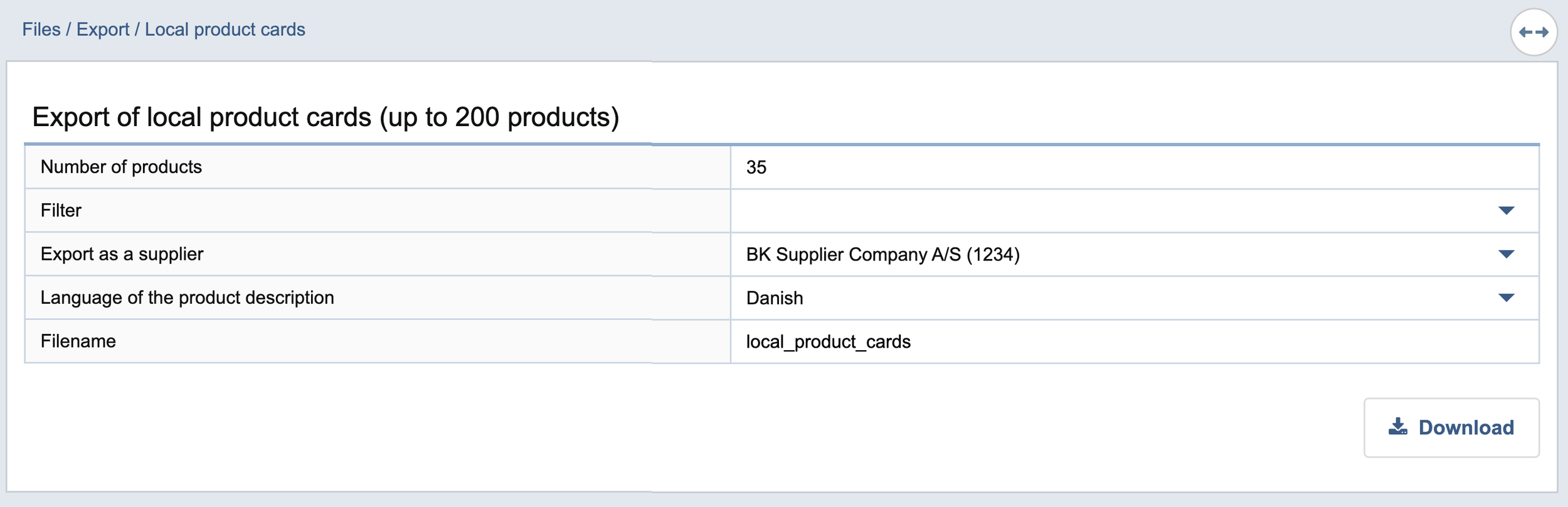The width and height of the screenshot is (1568, 507).
Task: Click the download tray icon
Action: pyautogui.click(x=1397, y=427)
